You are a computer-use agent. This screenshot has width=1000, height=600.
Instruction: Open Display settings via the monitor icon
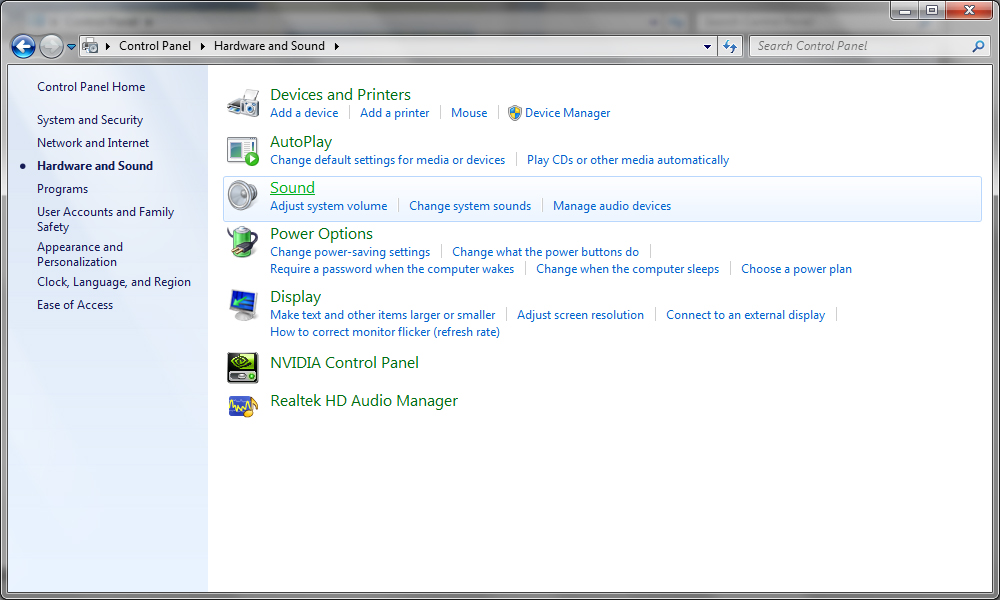point(242,304)
